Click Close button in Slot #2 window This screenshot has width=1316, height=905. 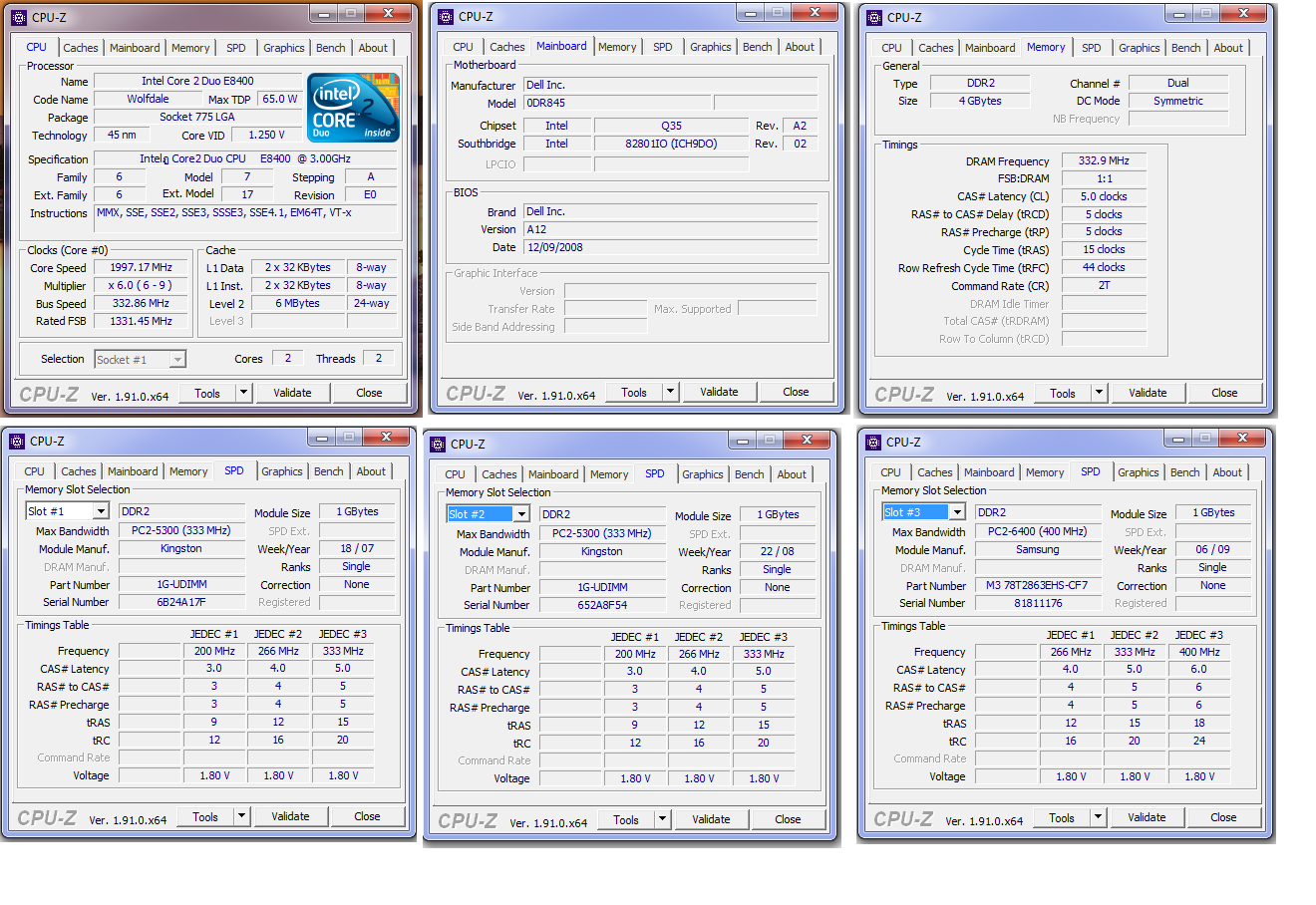tap(788, 819)
